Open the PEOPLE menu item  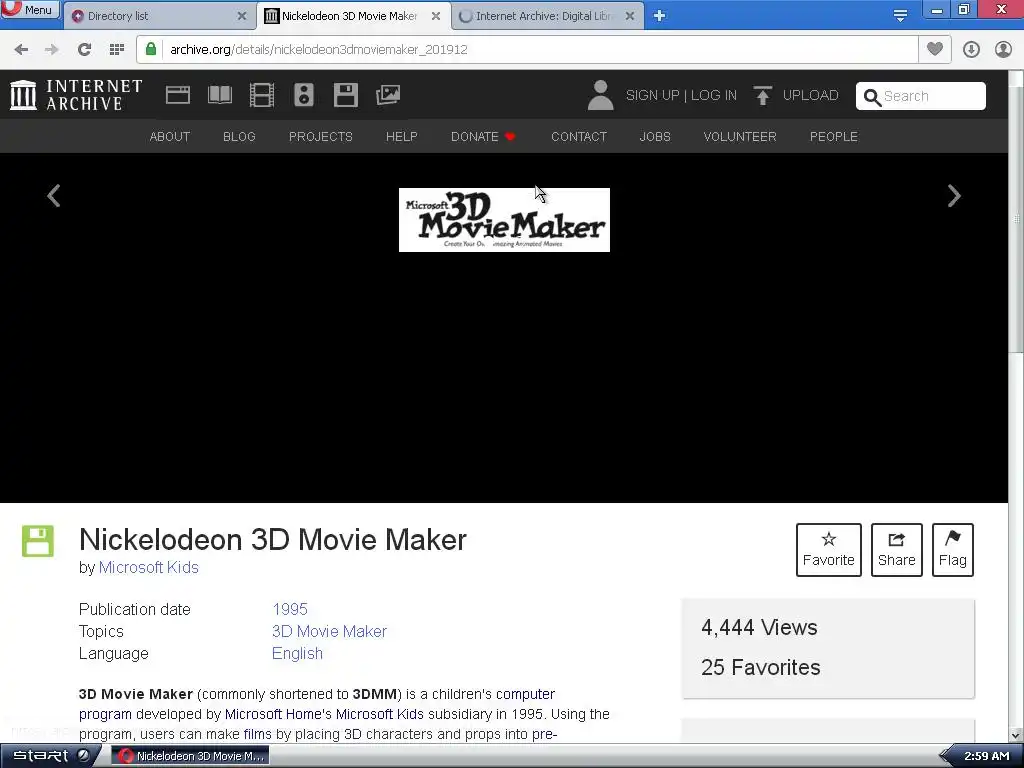tap(834, 136)
